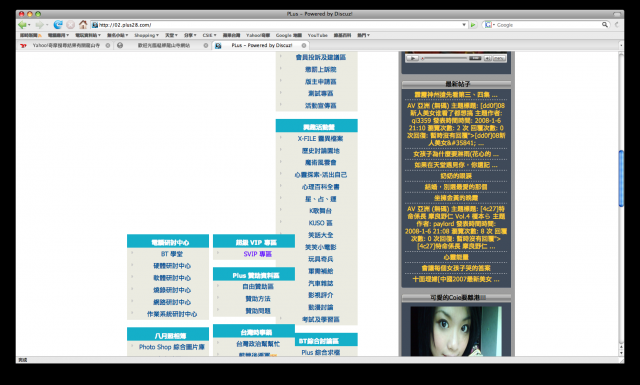640x385 pixels.
Task: Open the 分享 bookmarks folder
Action: [x=190, y=36]
